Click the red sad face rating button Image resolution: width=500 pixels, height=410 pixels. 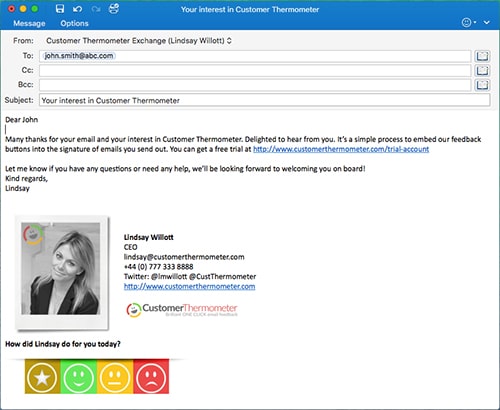click(x=151, y=377)
